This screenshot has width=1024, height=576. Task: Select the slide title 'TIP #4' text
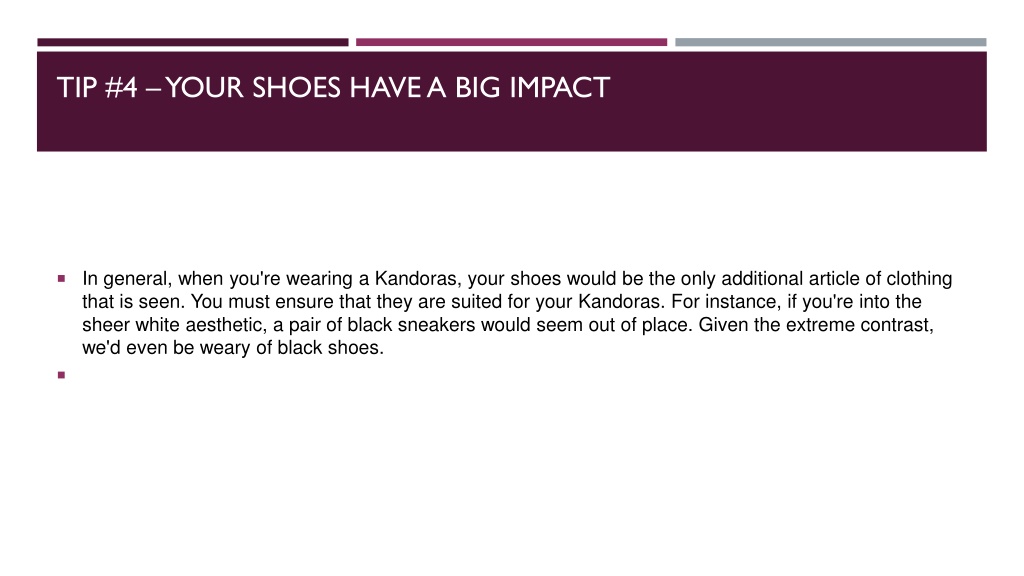pyautogui.click(x=97, y=88)
